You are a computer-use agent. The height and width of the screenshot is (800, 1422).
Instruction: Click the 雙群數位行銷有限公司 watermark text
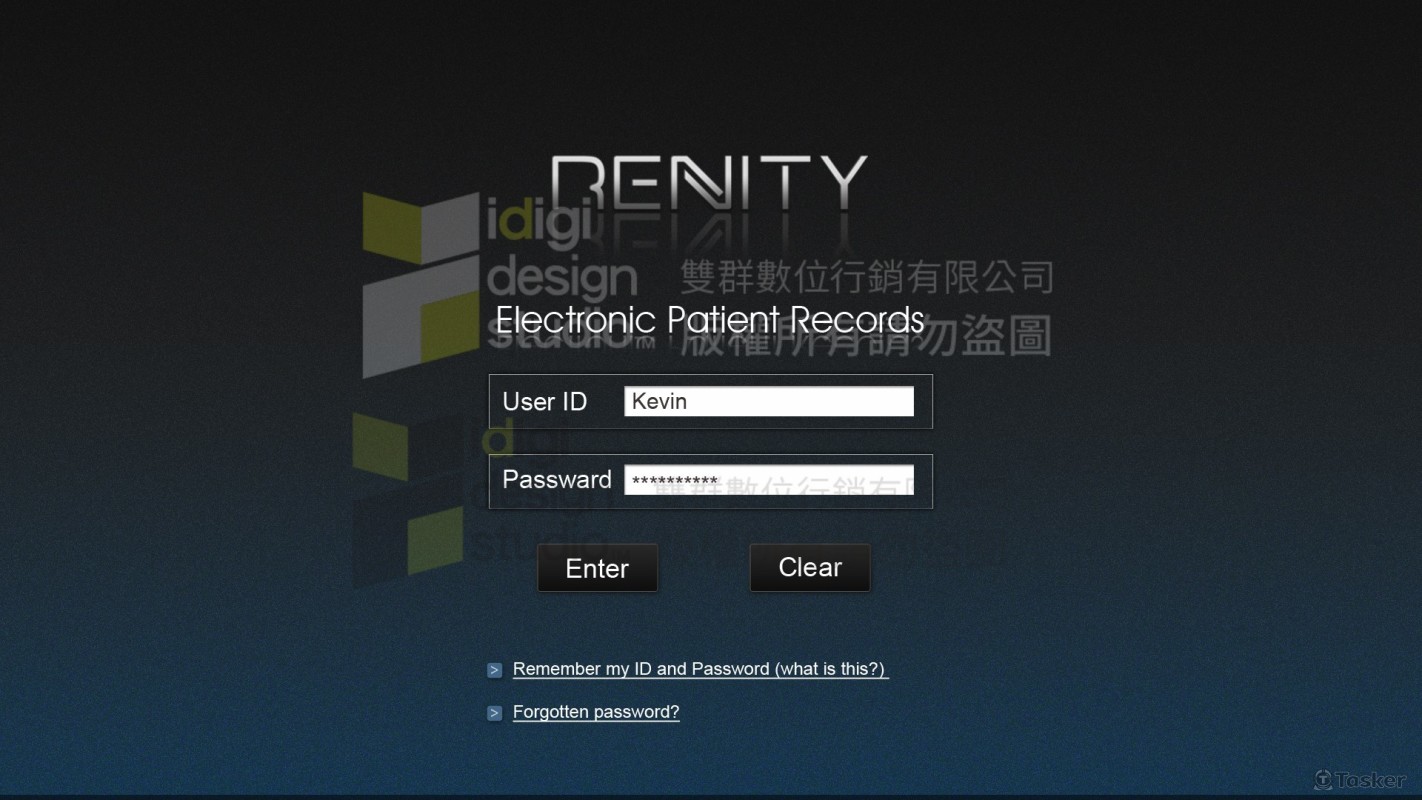(867, 277)
